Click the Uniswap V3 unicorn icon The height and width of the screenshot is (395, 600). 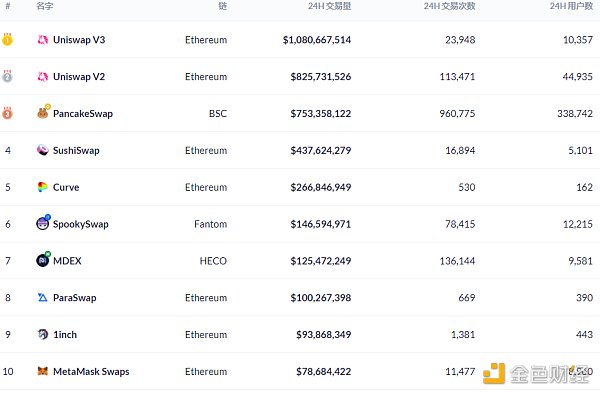click(42, 40)
